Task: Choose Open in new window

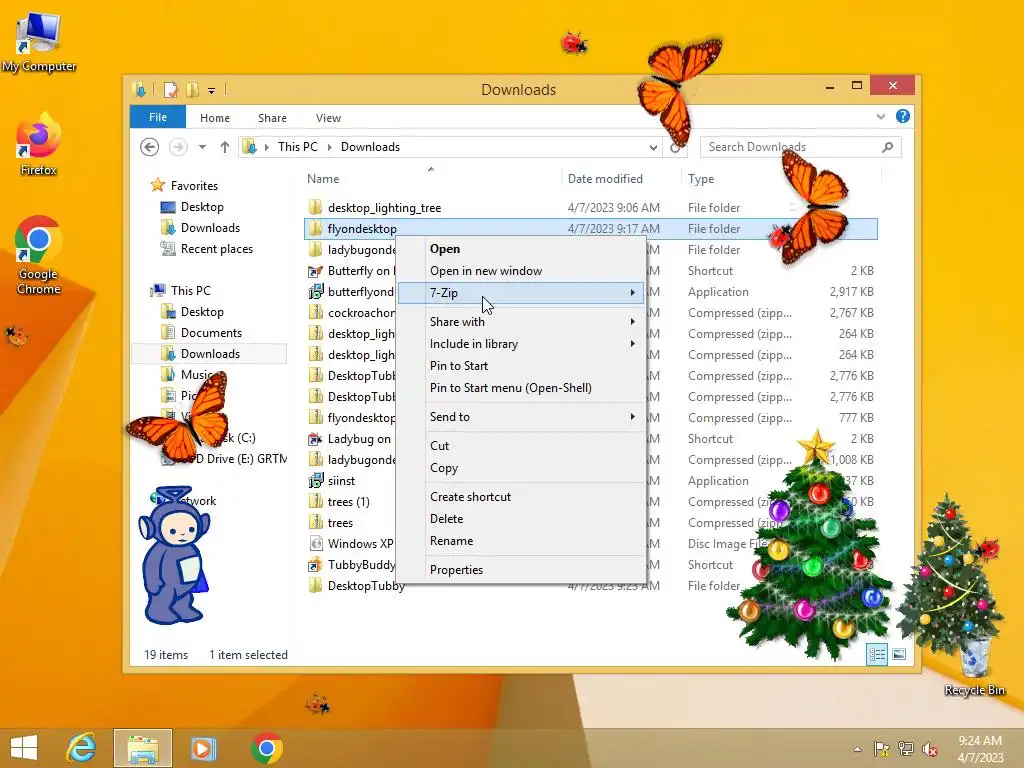Action: click(x=521, y=270)
